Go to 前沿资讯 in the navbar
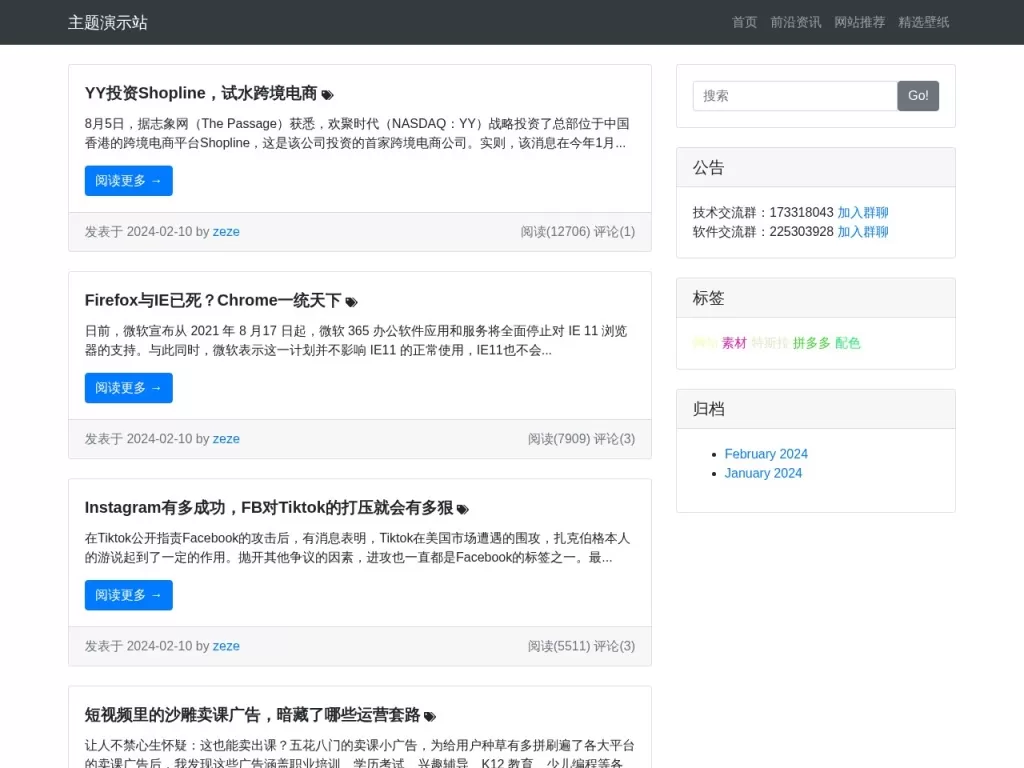The width and height of the screenshot is (1024, 768). click(796, 22)
